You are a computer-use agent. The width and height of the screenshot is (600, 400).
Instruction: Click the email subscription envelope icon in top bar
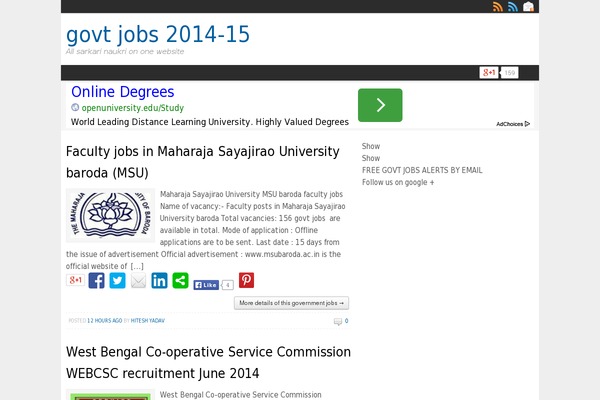click(528, 7)
